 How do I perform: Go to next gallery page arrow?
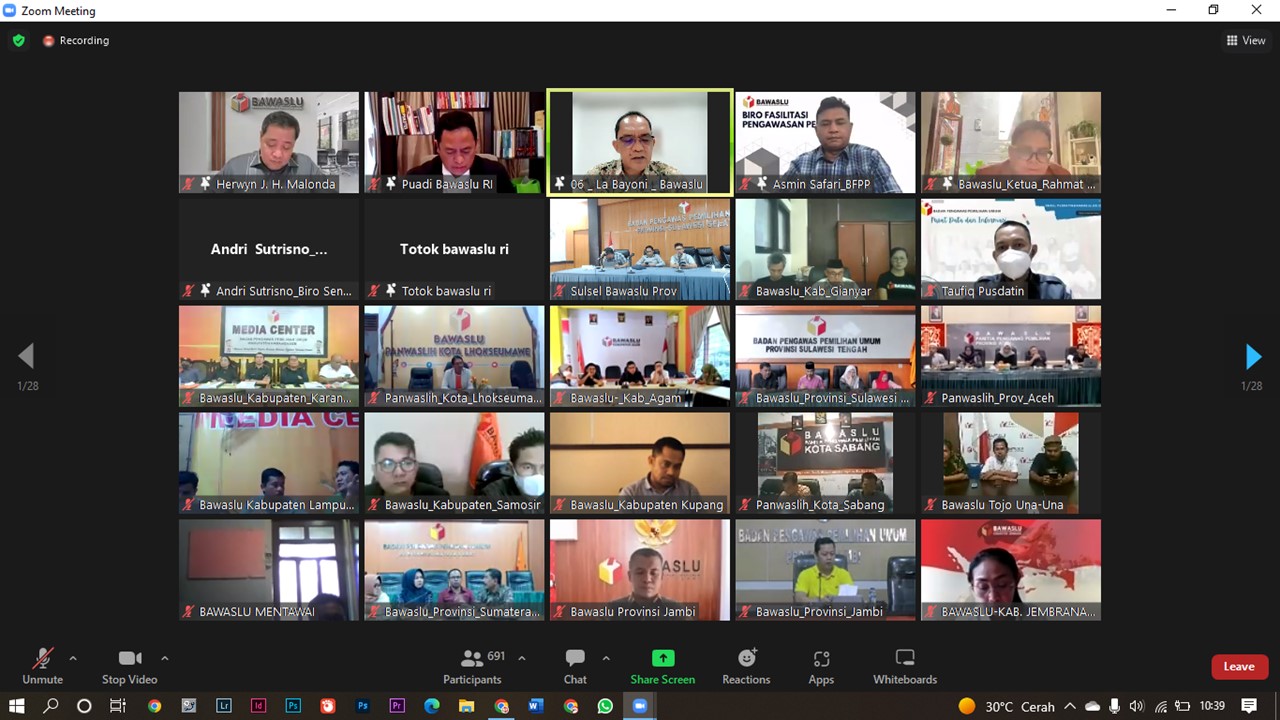tap(1253, 356)
